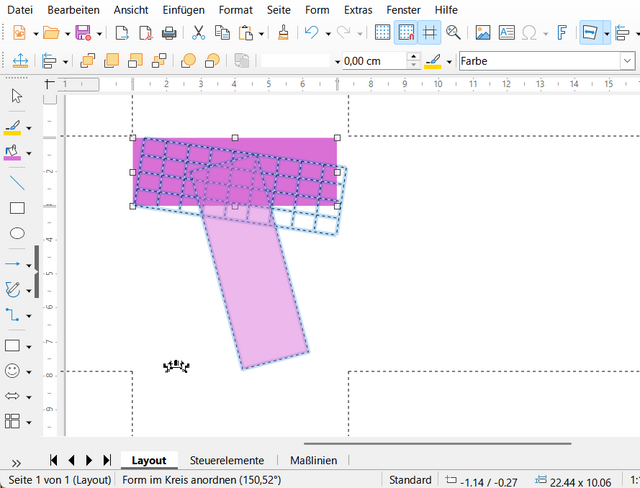
Task: Expand the symbol shapes smiley dropdown arrow
Action: coord(30,371)
